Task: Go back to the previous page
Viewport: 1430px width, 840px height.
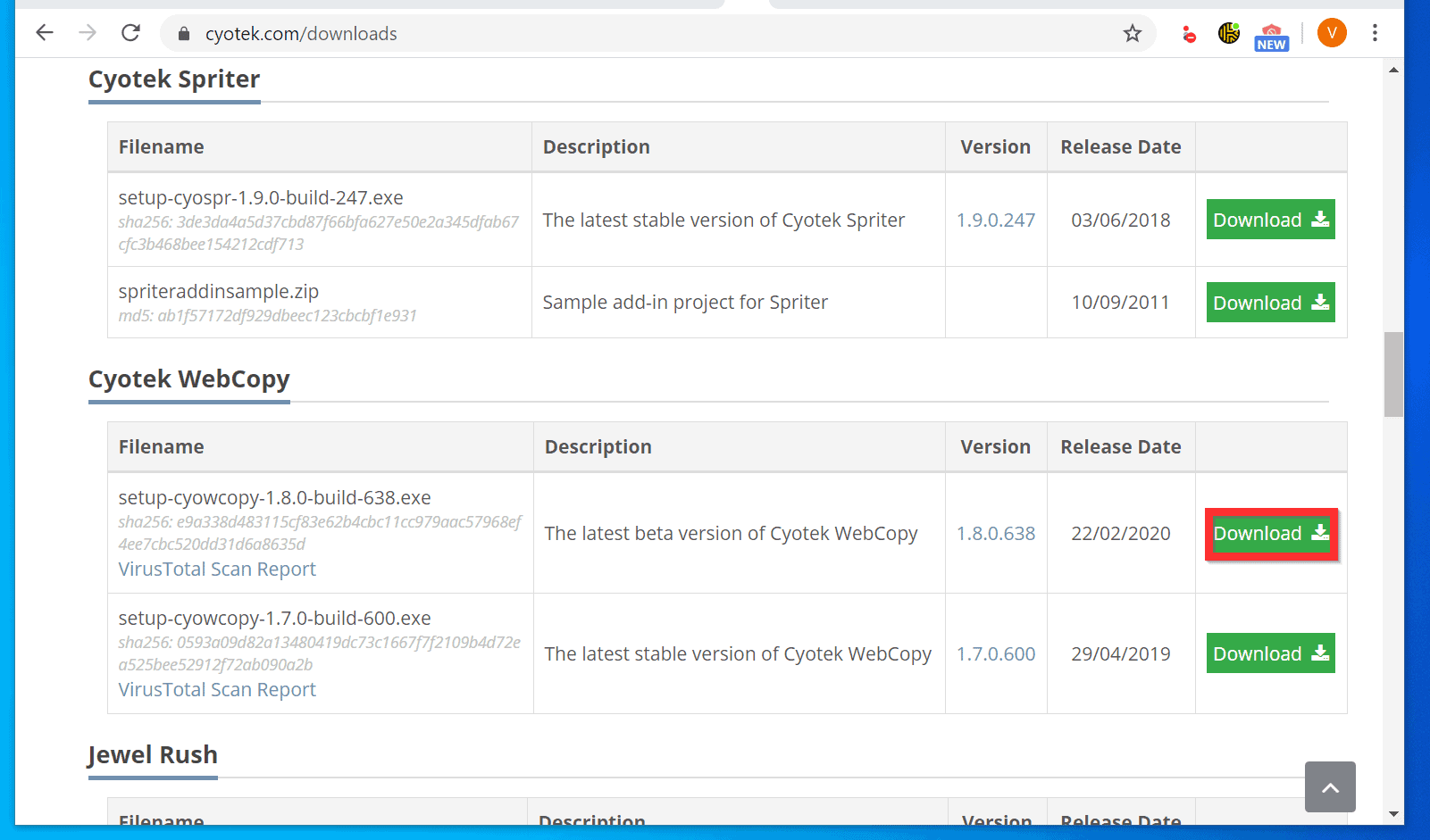Action: pos(45,33)
